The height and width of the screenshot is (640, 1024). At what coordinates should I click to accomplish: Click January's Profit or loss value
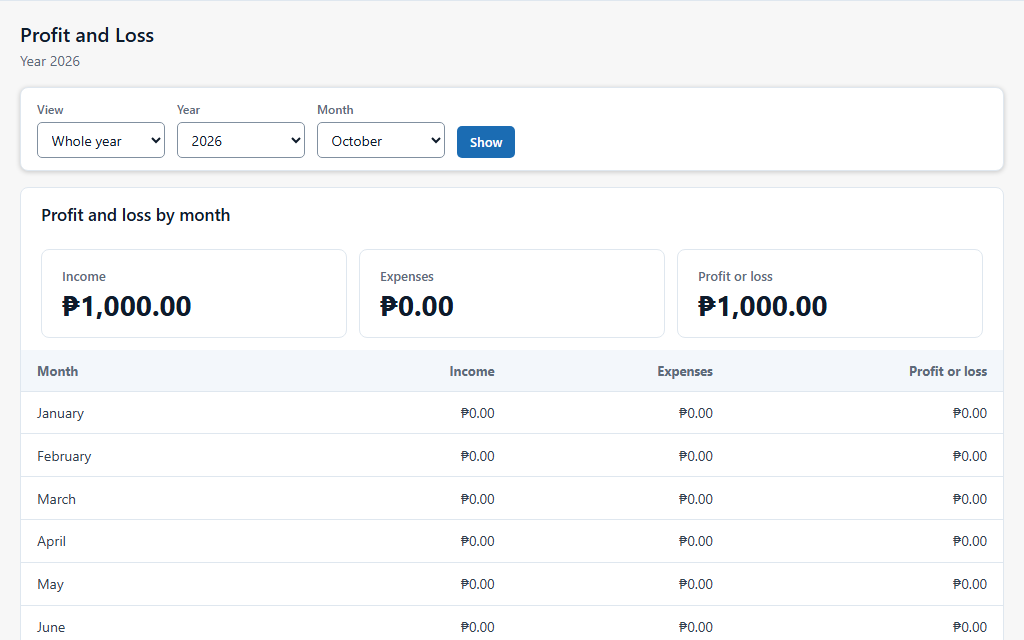point(970,413)
